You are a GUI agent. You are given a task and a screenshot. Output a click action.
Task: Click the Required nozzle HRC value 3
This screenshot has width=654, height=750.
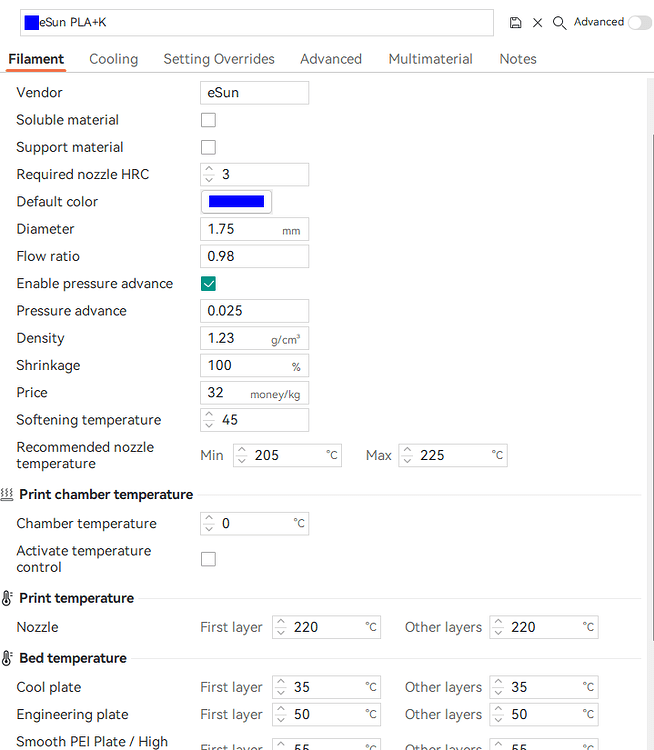click(x=226, y=175)
